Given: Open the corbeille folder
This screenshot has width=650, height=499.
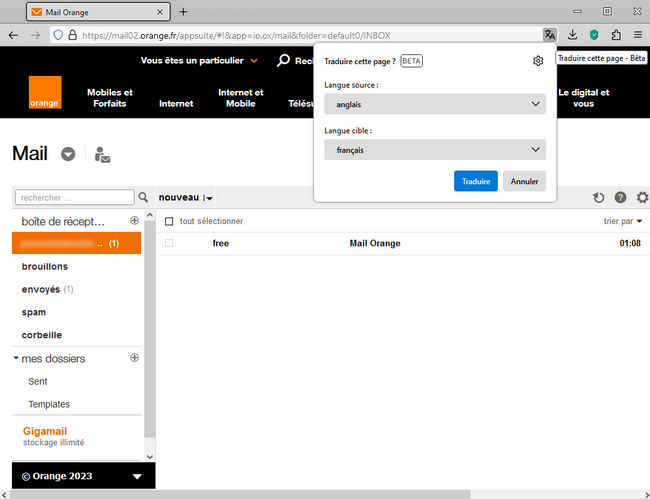Looking at the screenshot, I should click(41, 335).
